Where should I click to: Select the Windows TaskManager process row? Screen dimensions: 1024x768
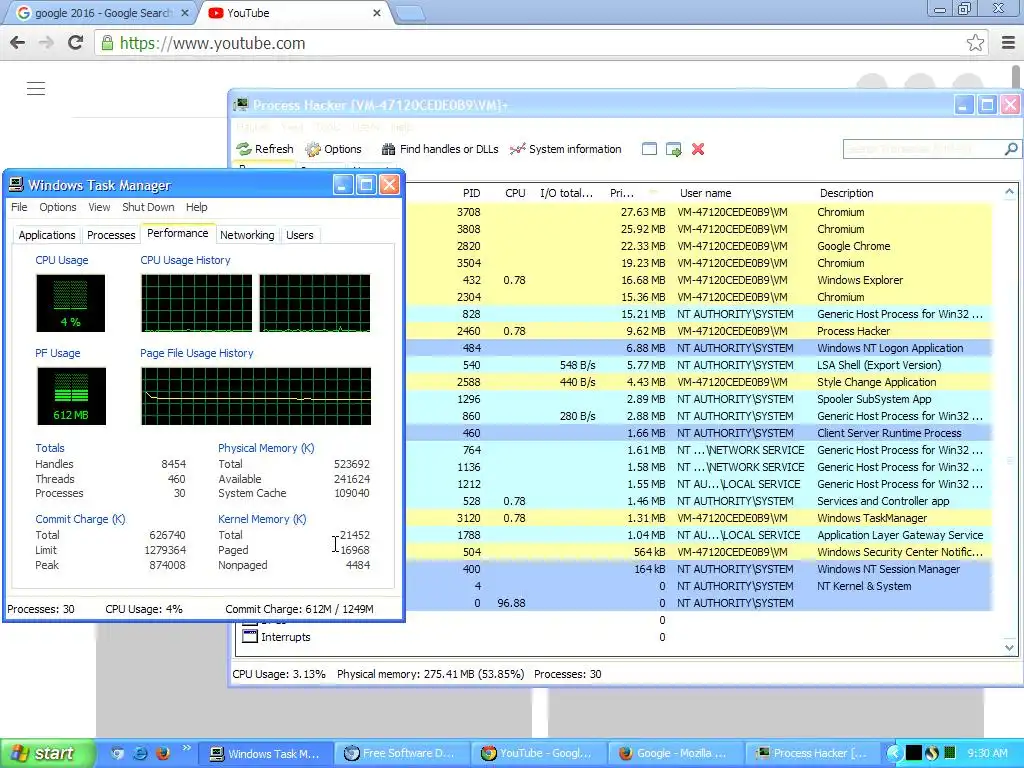click(x=697, y=518)
